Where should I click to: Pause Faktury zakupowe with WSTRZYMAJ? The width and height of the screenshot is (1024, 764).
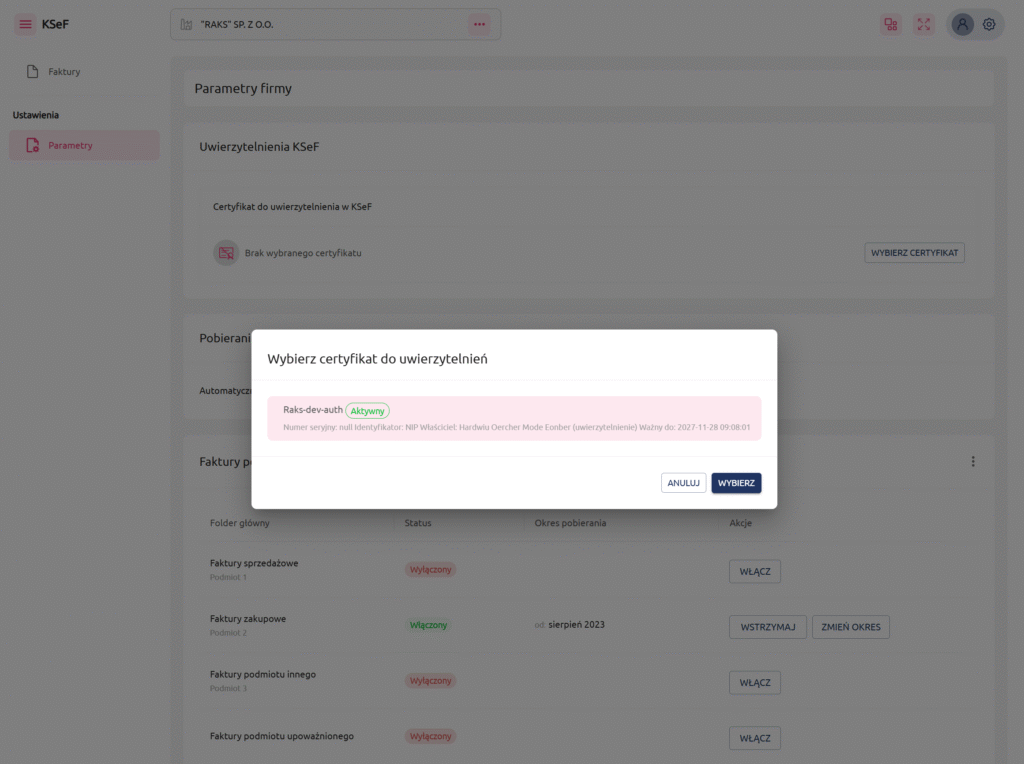767,627
